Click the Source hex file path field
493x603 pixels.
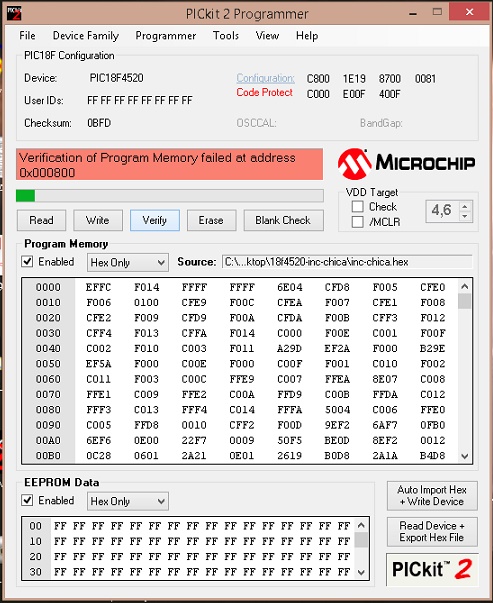pos(347,262)
